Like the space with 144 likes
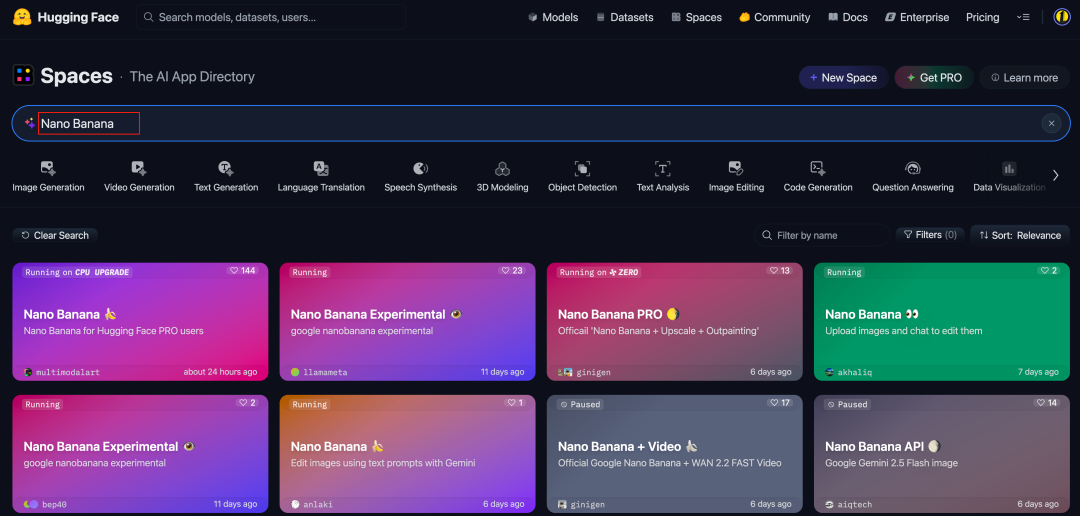 pos(242,271)
